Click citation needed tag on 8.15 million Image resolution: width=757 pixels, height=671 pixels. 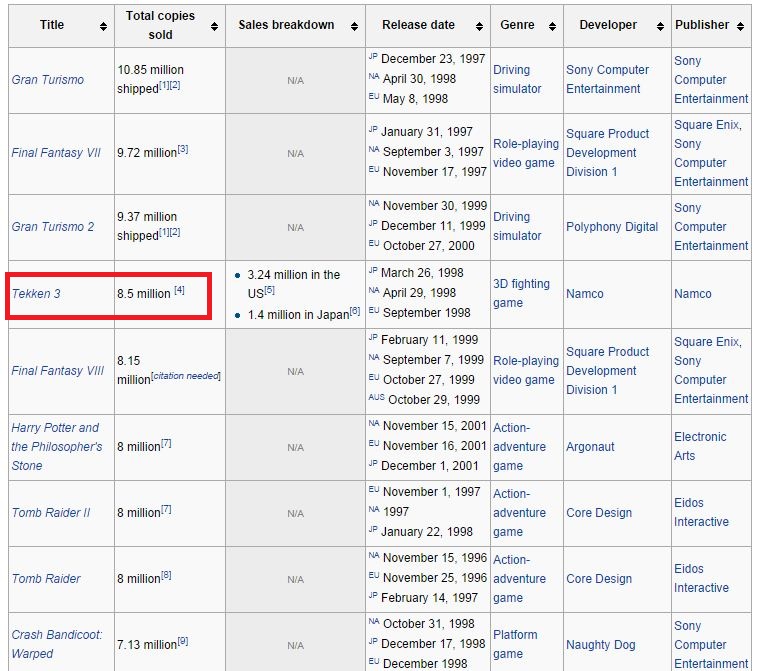click(x=186, y=376)
